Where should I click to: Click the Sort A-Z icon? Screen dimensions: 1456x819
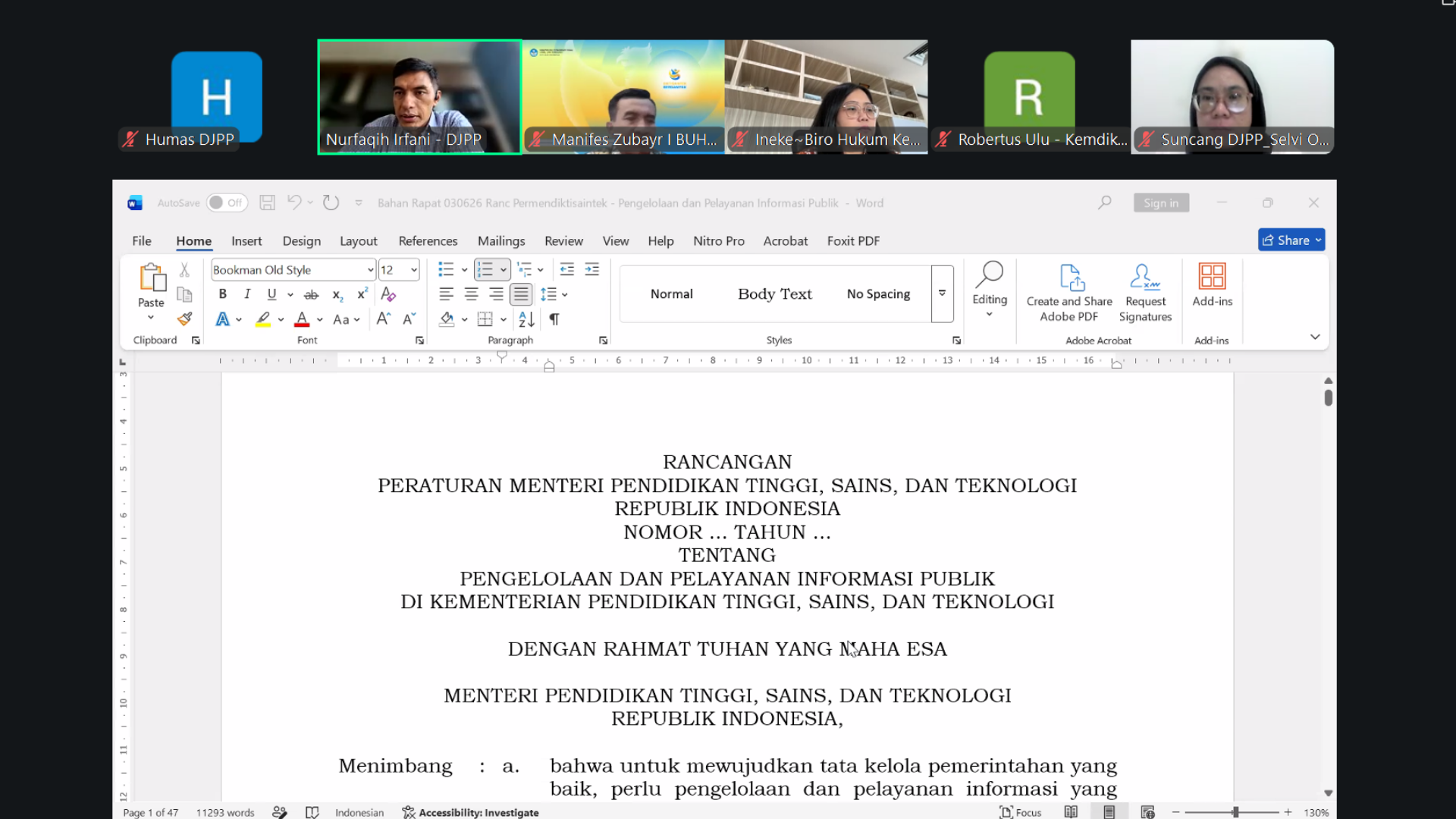pyautogui.click(x=527, y=319)
